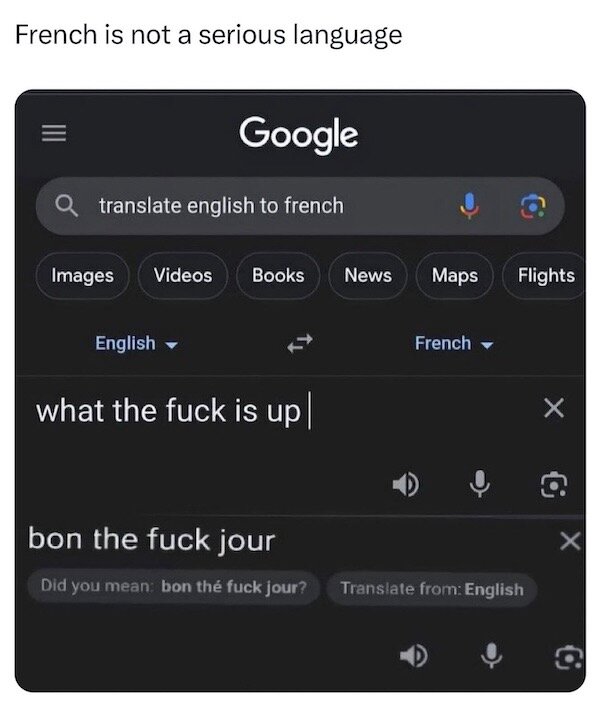
Task: Switch to the Videos tab
Action: coord(183,276)
